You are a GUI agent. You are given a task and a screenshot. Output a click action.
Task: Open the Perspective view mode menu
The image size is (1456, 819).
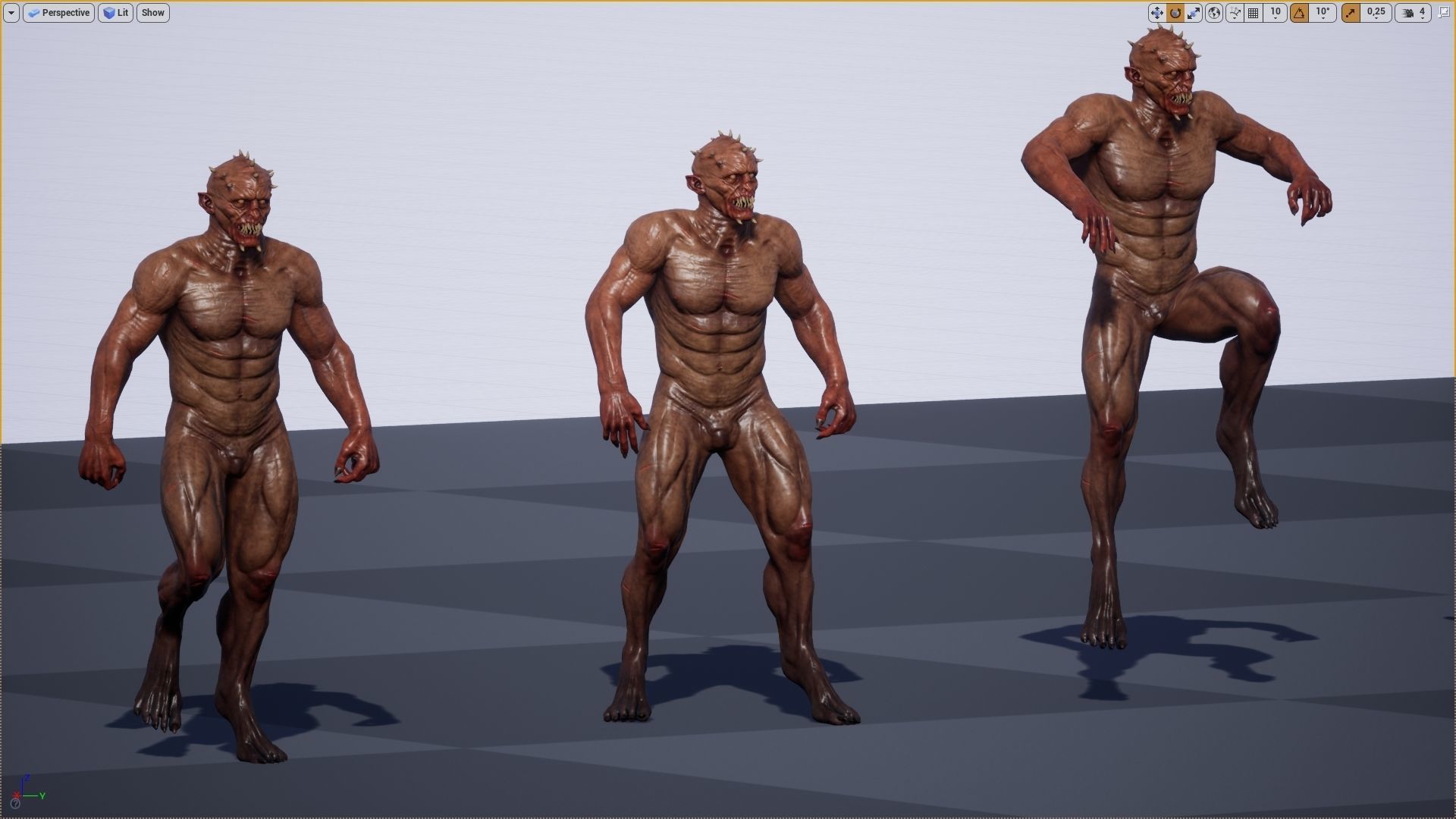click(x=59, y=13)
